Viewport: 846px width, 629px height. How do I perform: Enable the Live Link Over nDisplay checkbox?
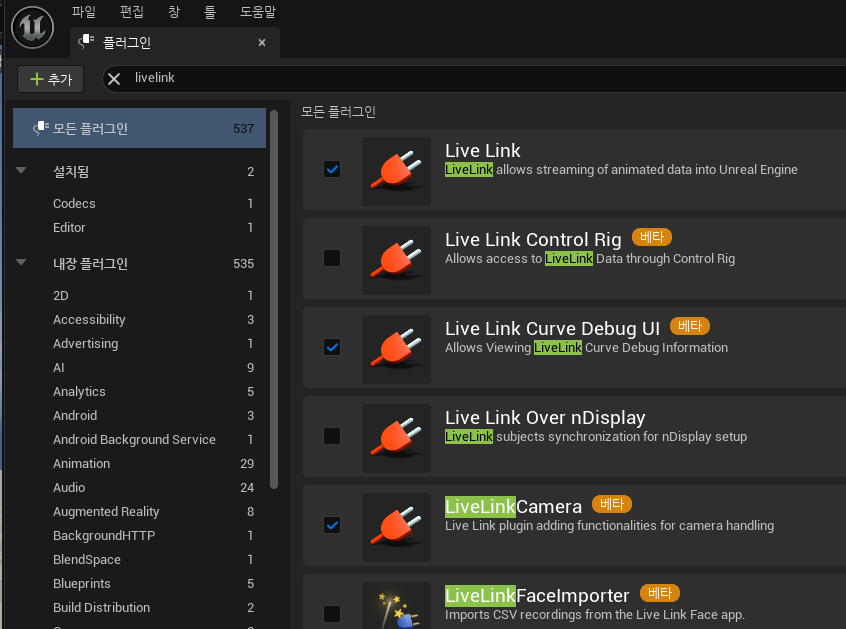[332, 436]
